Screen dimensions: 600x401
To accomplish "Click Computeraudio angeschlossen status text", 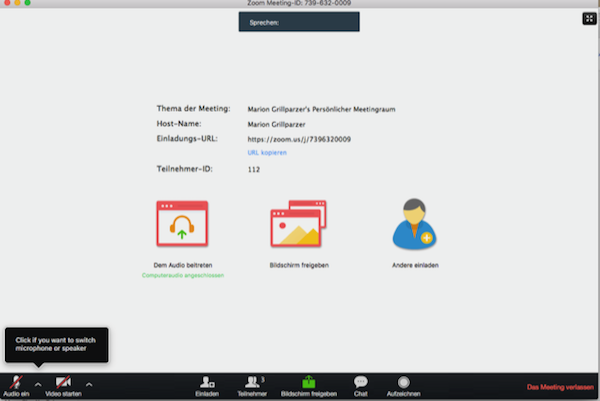I will [x=183, y=275].
